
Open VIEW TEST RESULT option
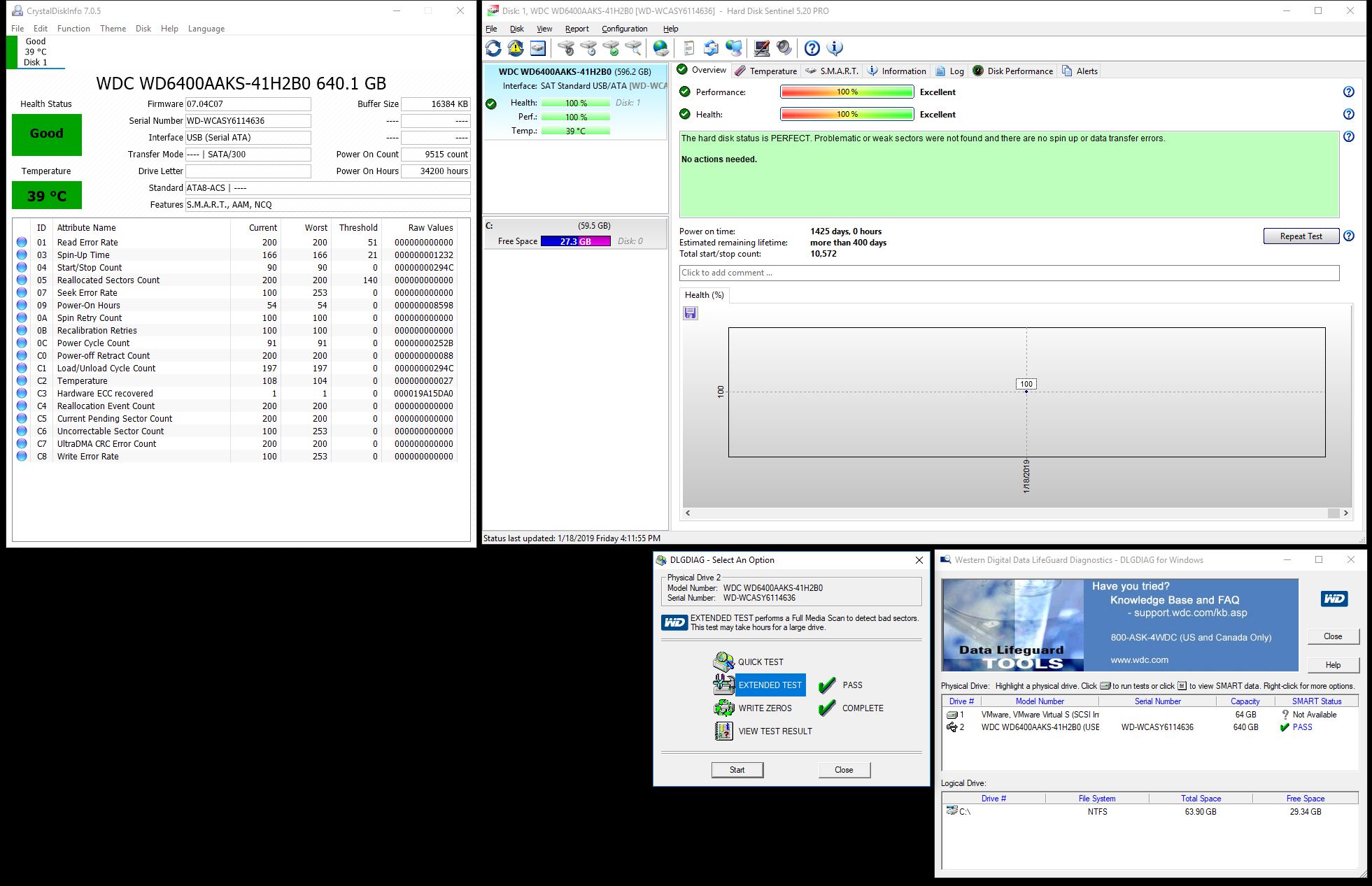[x=775, y=731]
